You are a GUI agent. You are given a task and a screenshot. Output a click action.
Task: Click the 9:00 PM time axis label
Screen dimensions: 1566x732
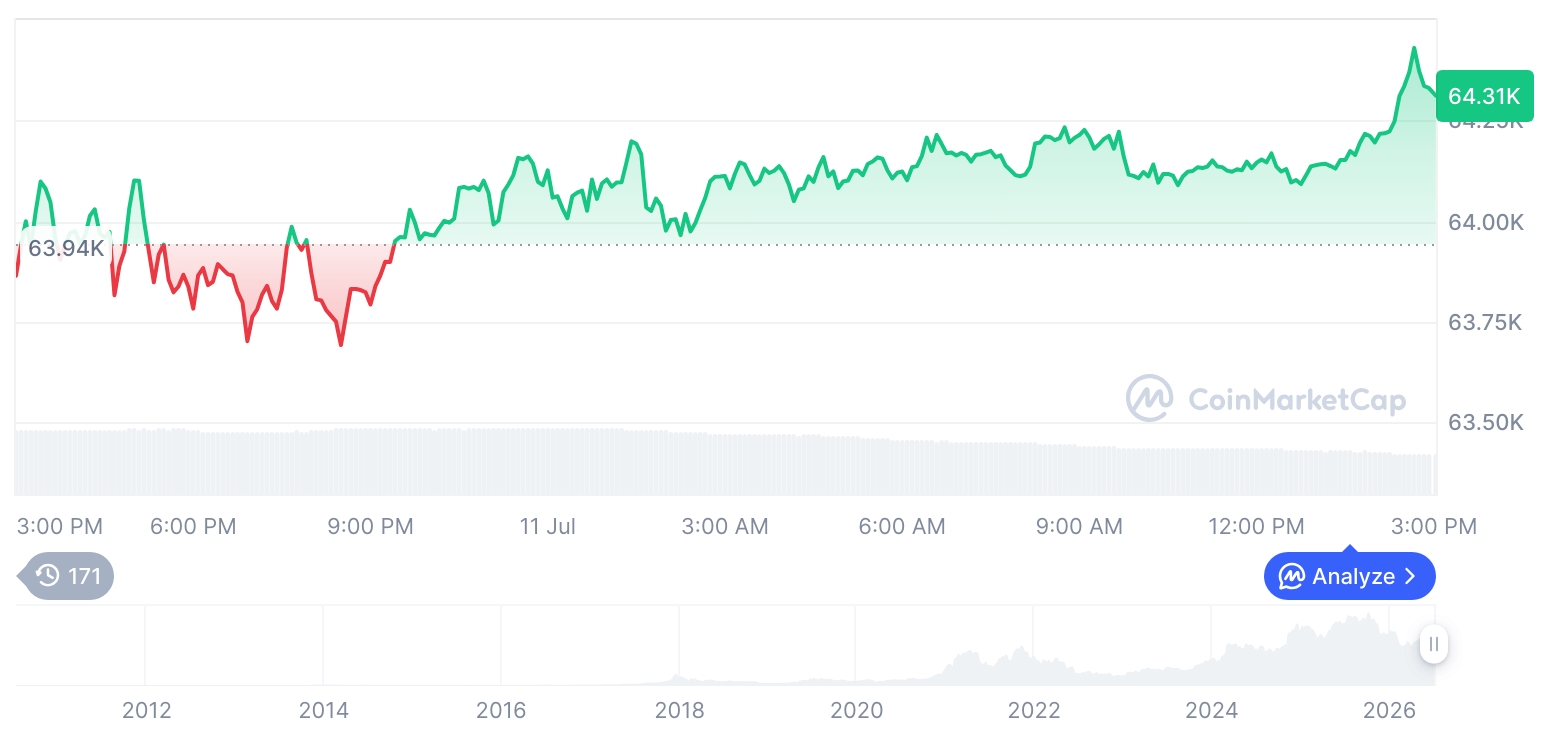point(370,526)
